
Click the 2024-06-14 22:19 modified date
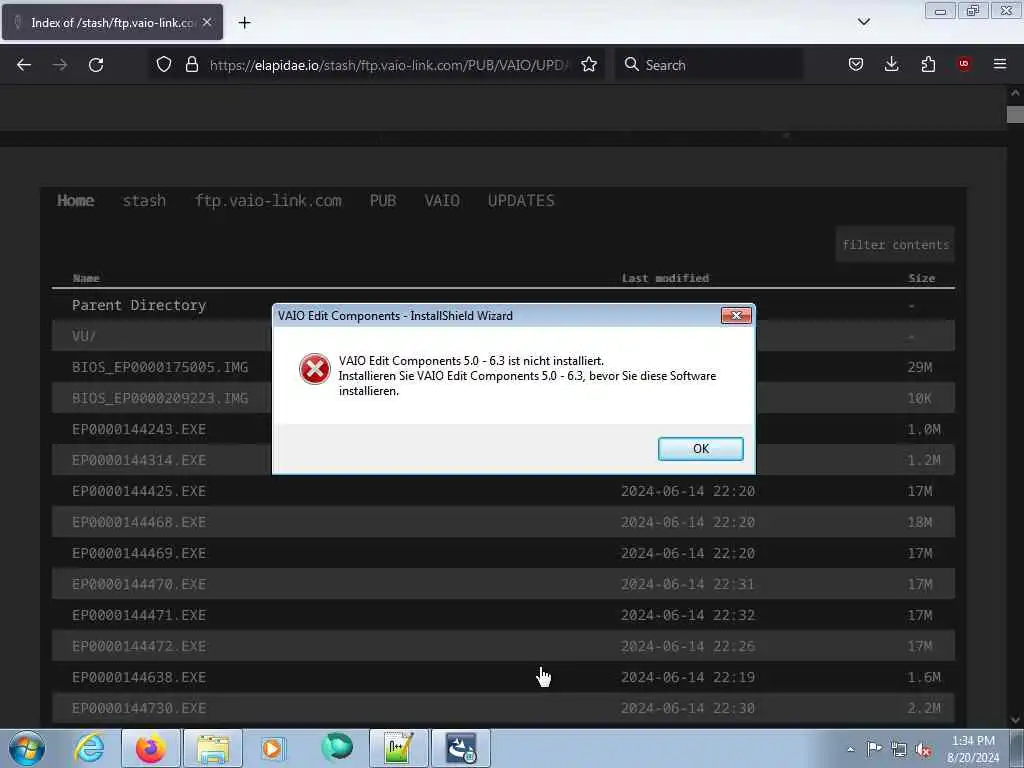click(x=688, y=677)
